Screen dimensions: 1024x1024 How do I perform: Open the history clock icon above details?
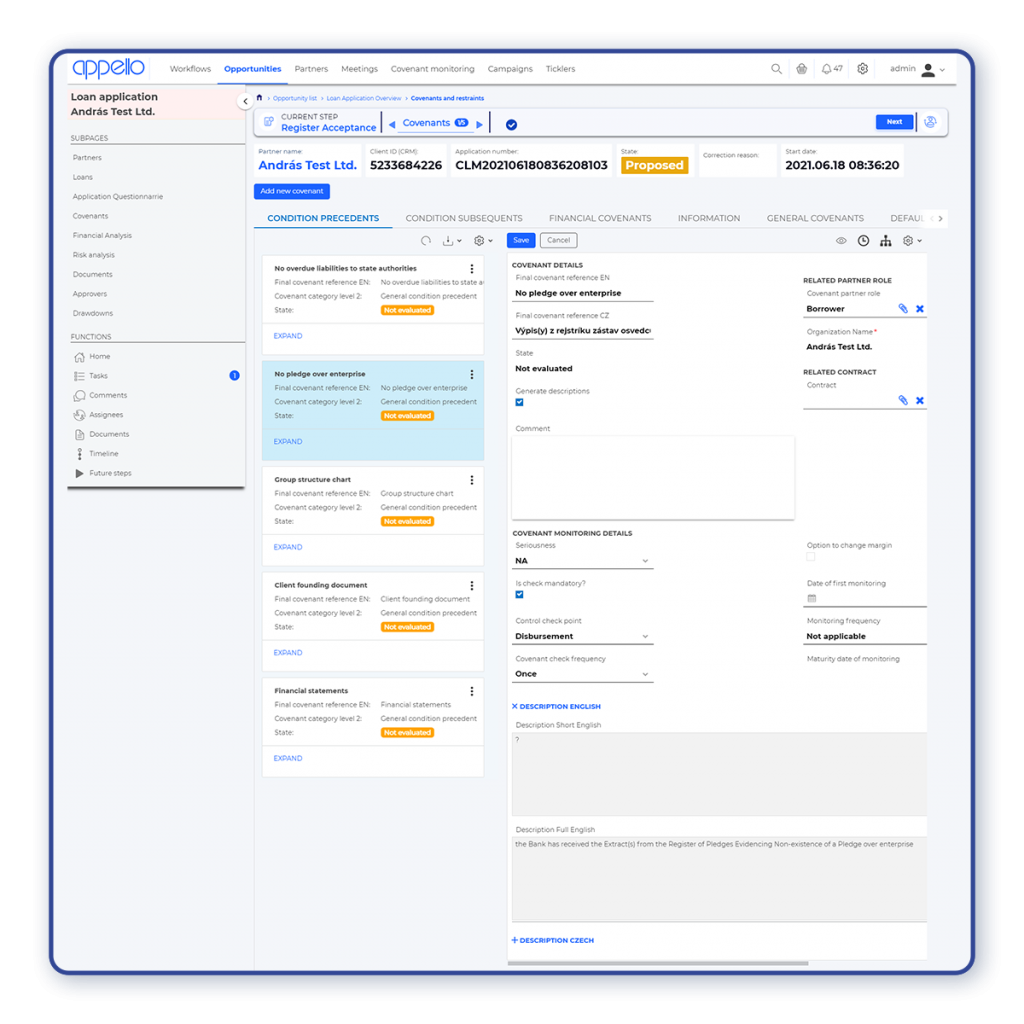(x=863, y=241)
